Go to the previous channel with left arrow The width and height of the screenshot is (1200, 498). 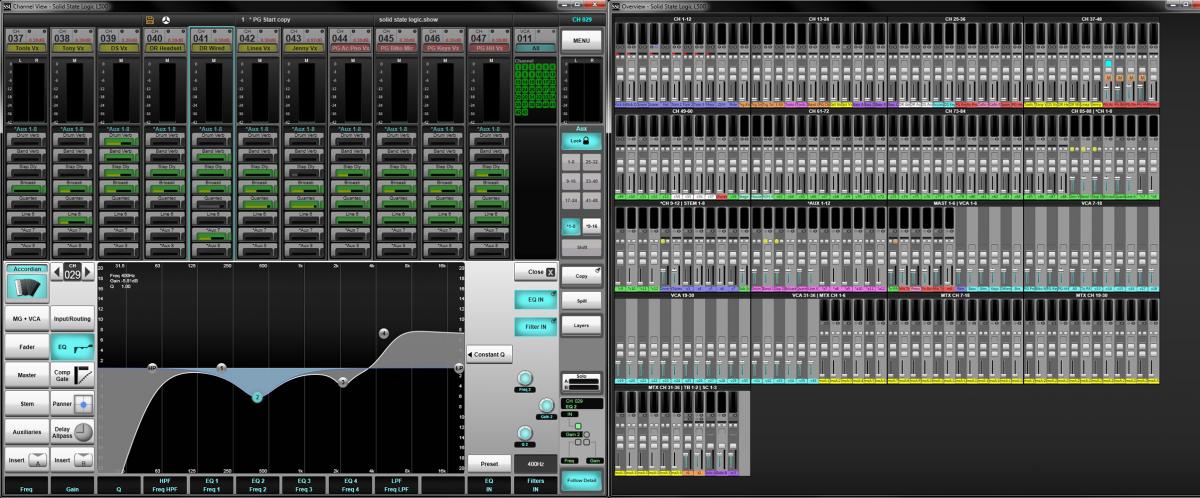(x=57, y=270)
